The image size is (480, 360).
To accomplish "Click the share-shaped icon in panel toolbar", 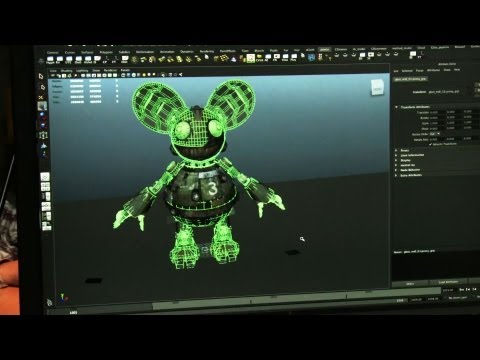I will [181, 74].
